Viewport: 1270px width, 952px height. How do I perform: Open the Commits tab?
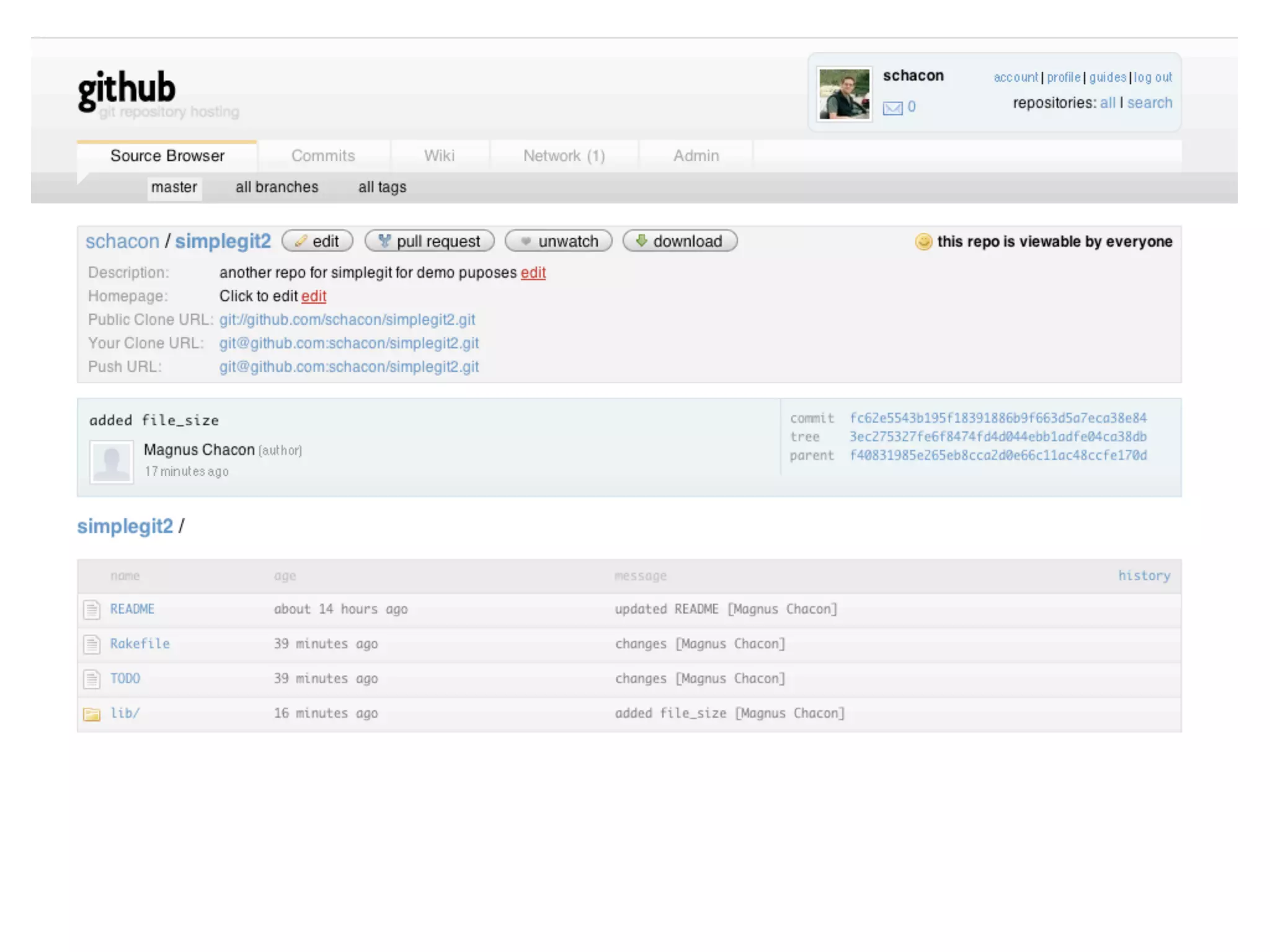[x=323, y=156]
